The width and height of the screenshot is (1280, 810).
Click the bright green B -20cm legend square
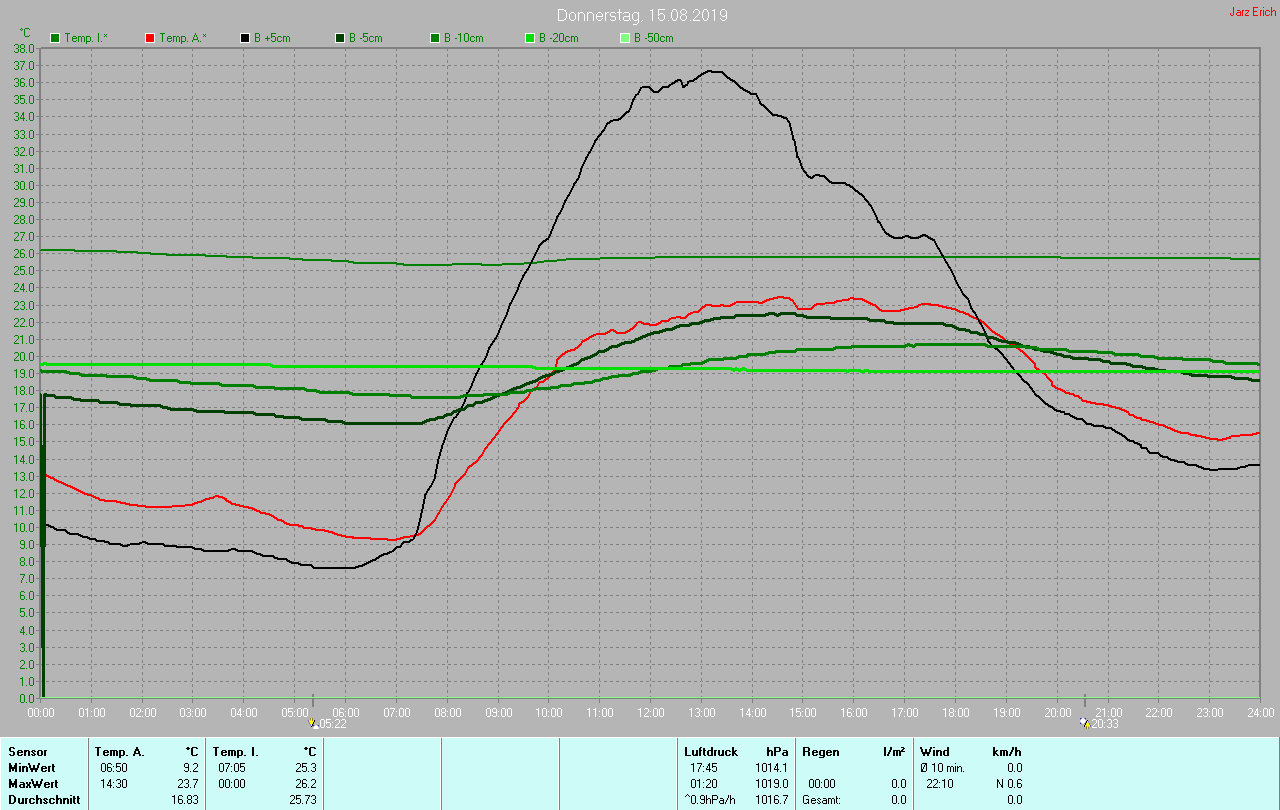tap(530, 38)
